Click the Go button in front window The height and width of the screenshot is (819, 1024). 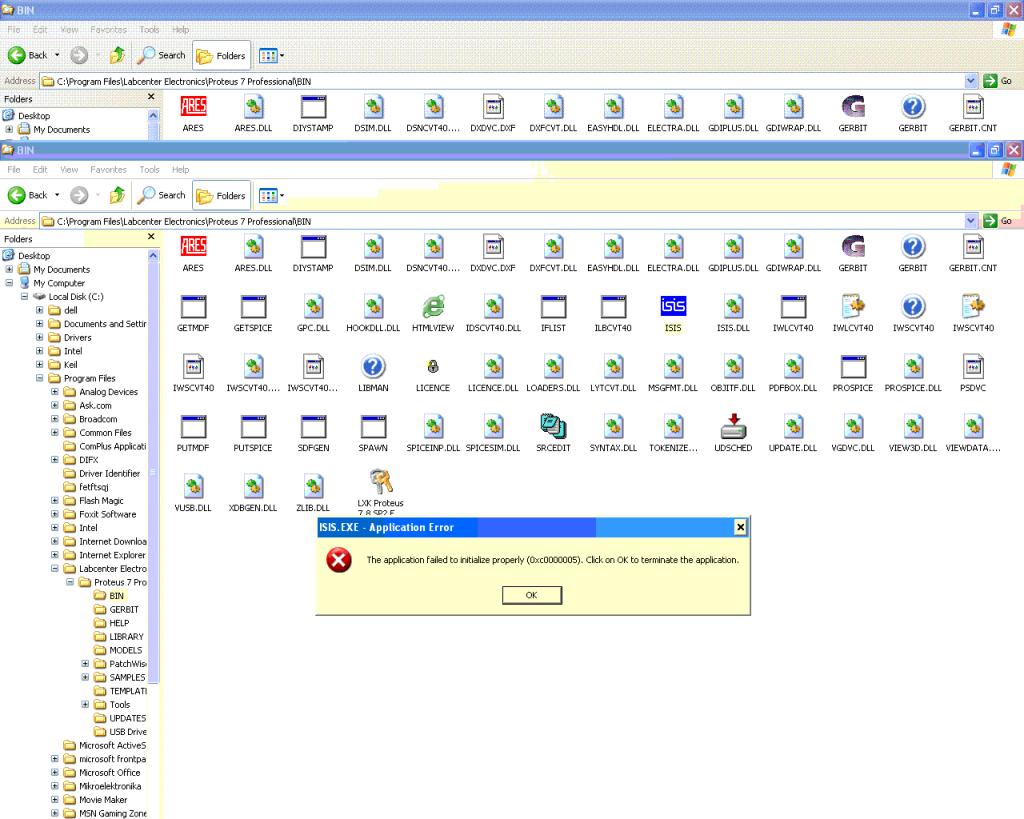998,221
